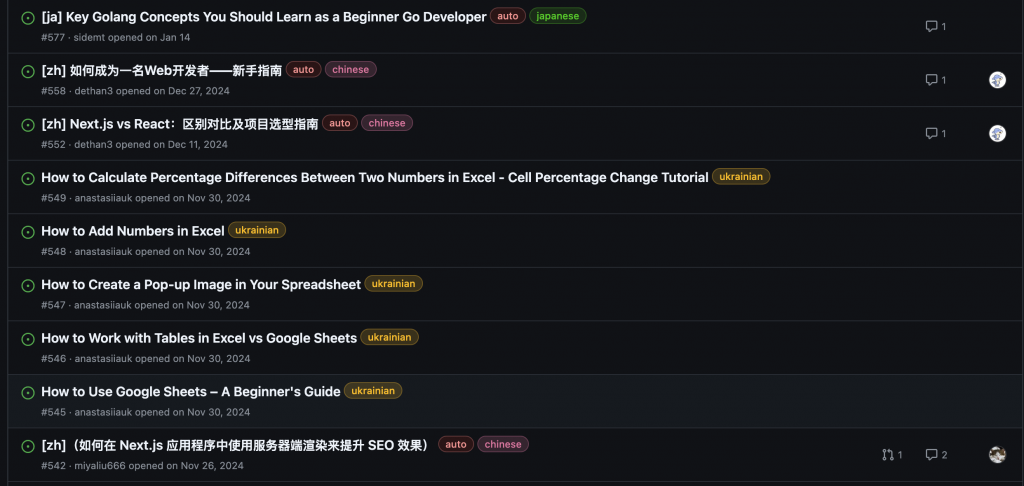This screenshot has height=486, width=1024.
Task: Open issue How to Add Numbers in Excel
Action: [133, 231]
